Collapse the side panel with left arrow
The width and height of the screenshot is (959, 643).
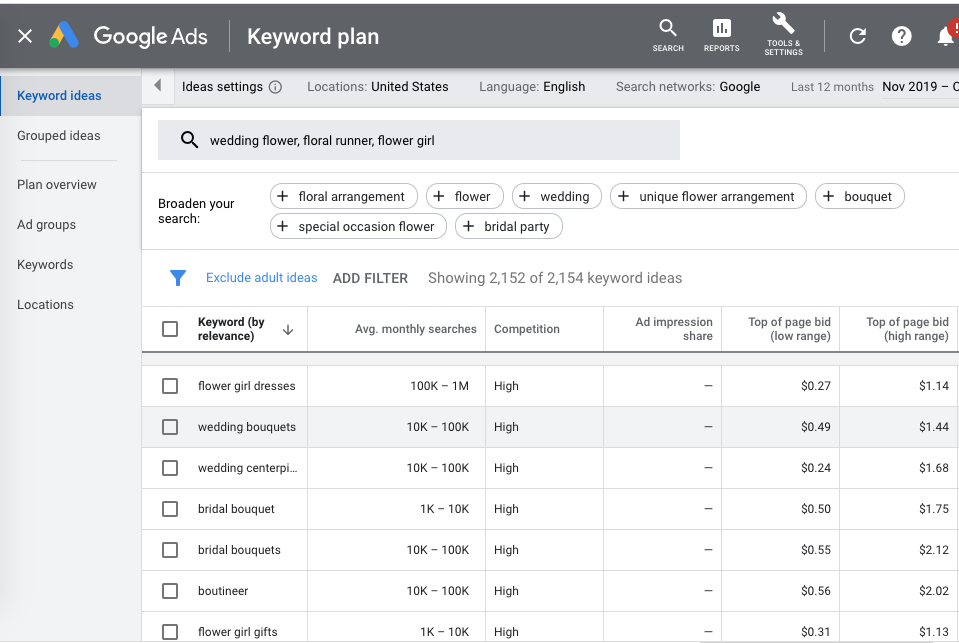(157, 87)
